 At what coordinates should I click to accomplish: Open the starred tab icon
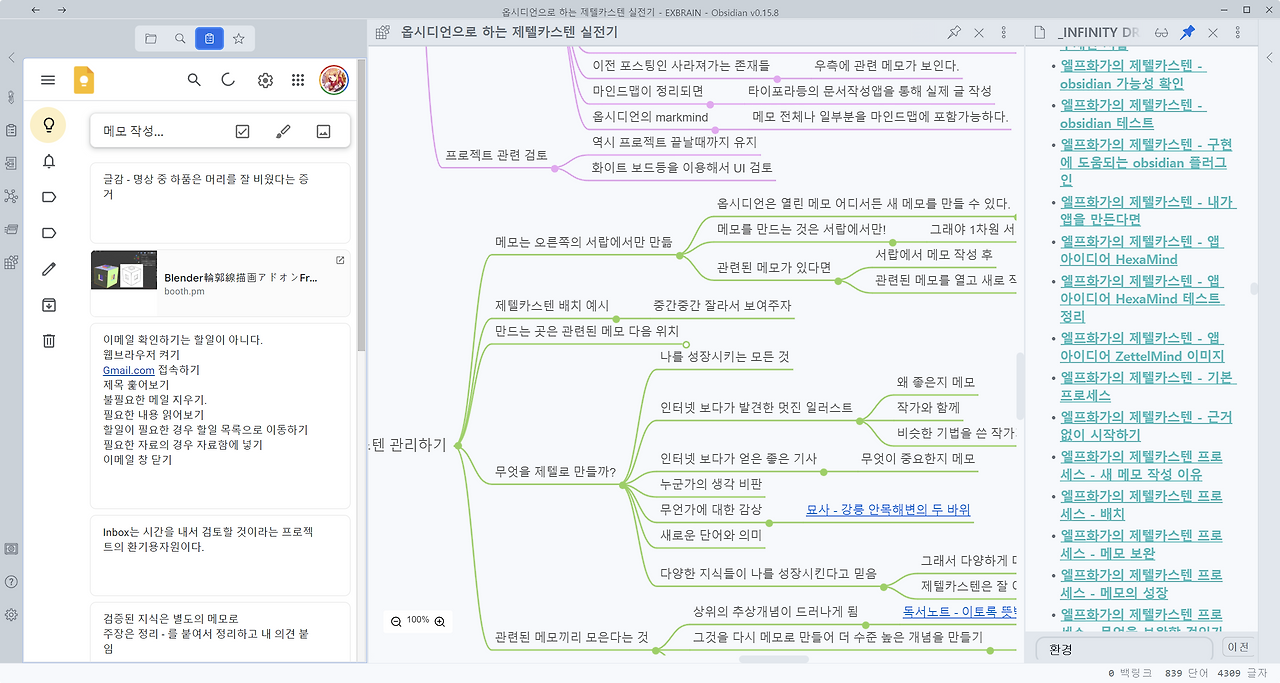(238, 39)
